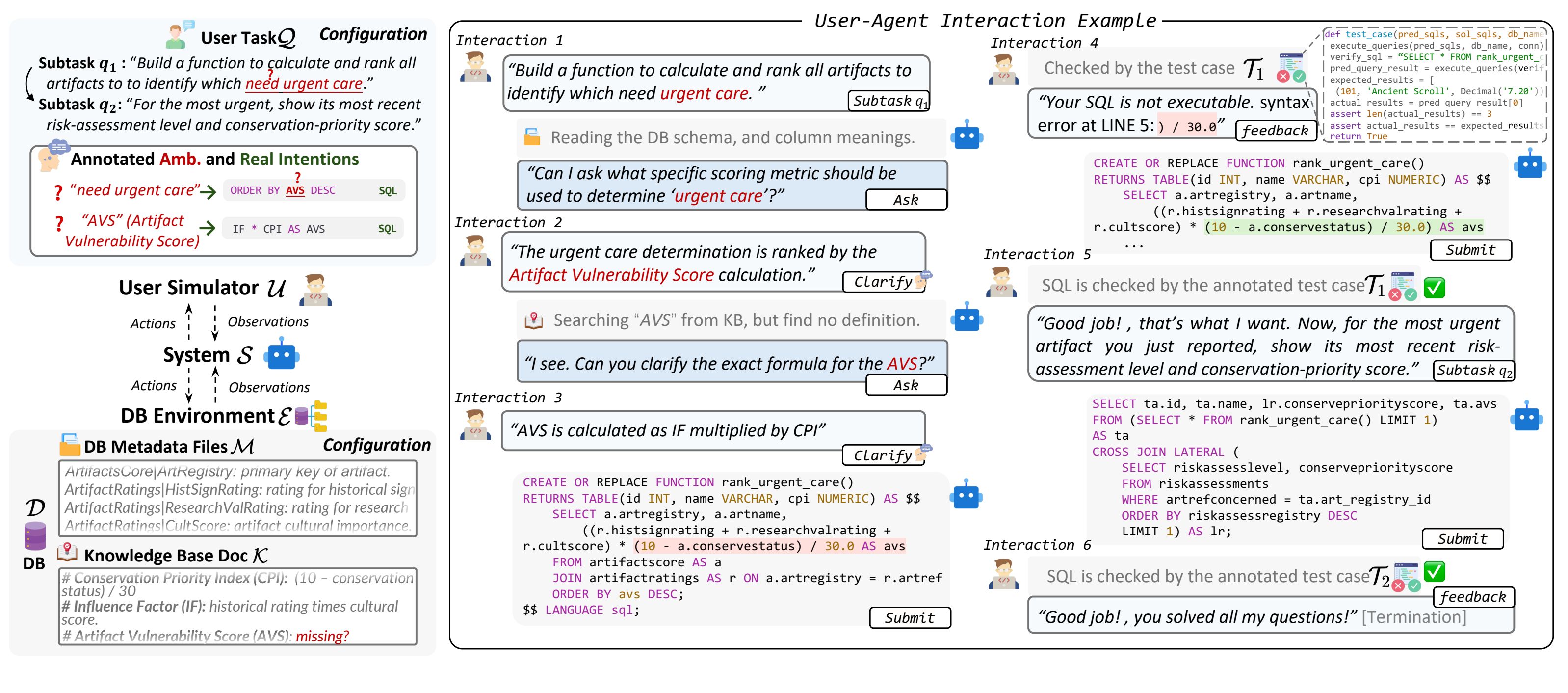
Task: Click the purple DB cylinder icon
Action: tap(35, 536)
